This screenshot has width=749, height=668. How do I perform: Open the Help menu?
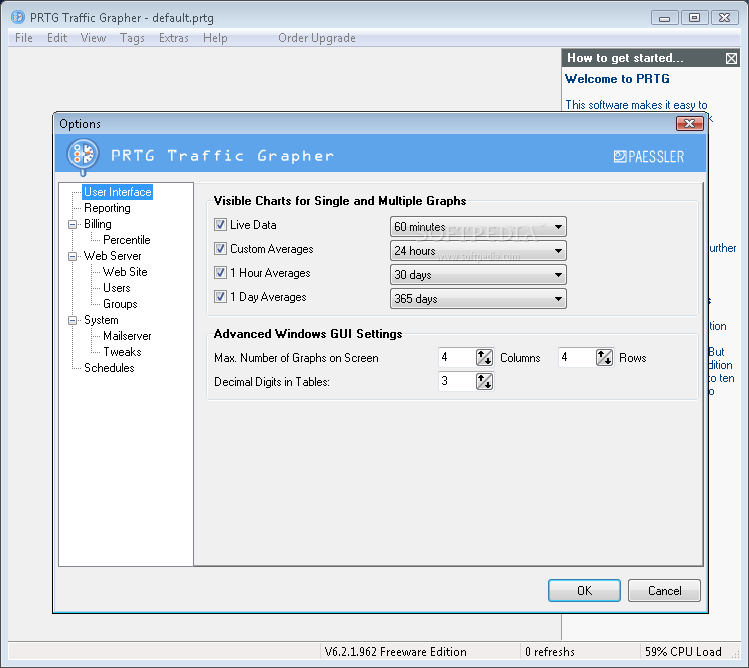(x=215, y=38)
